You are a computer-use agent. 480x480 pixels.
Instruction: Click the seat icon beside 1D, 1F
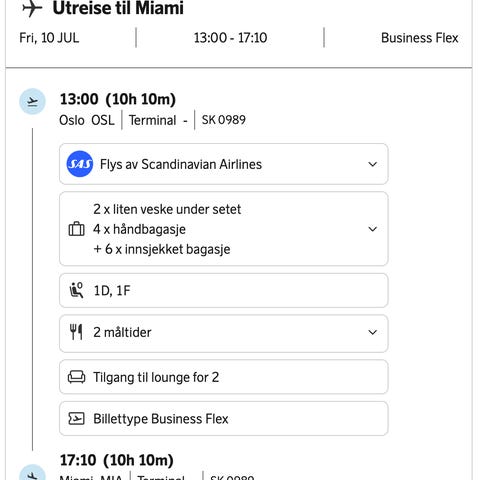coord(76,290)
